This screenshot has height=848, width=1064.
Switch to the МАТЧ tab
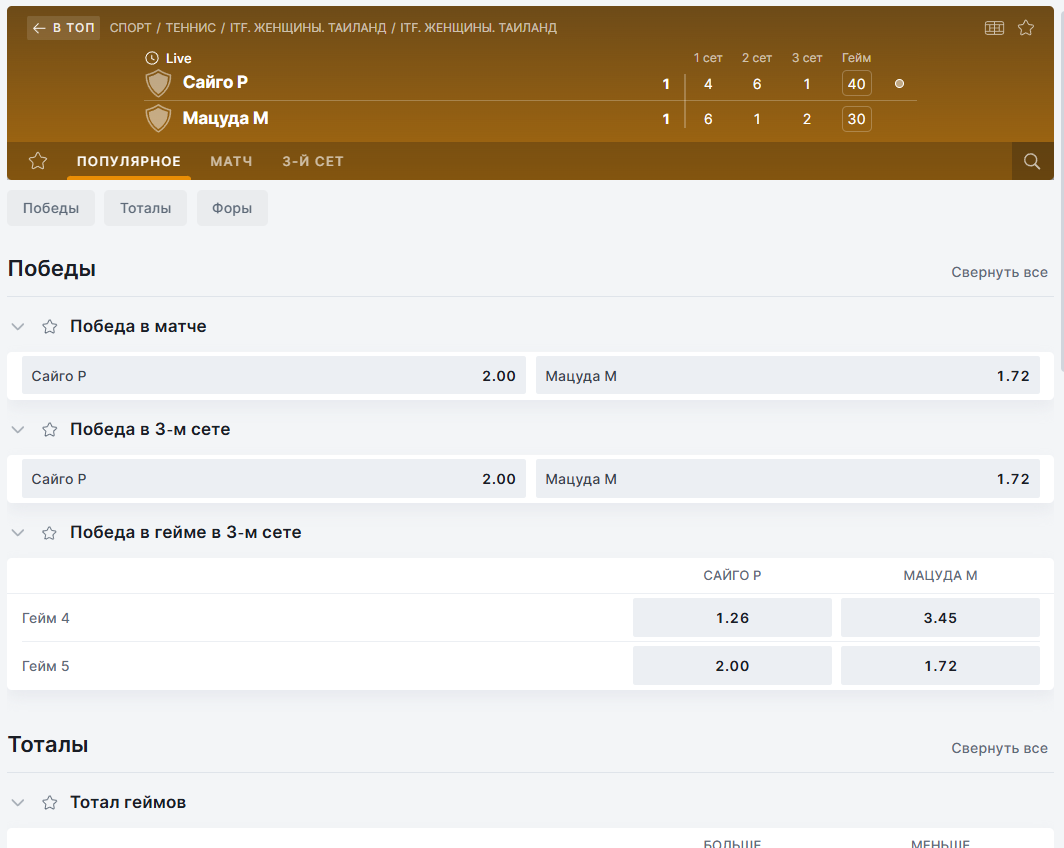(x=231, y=161)
